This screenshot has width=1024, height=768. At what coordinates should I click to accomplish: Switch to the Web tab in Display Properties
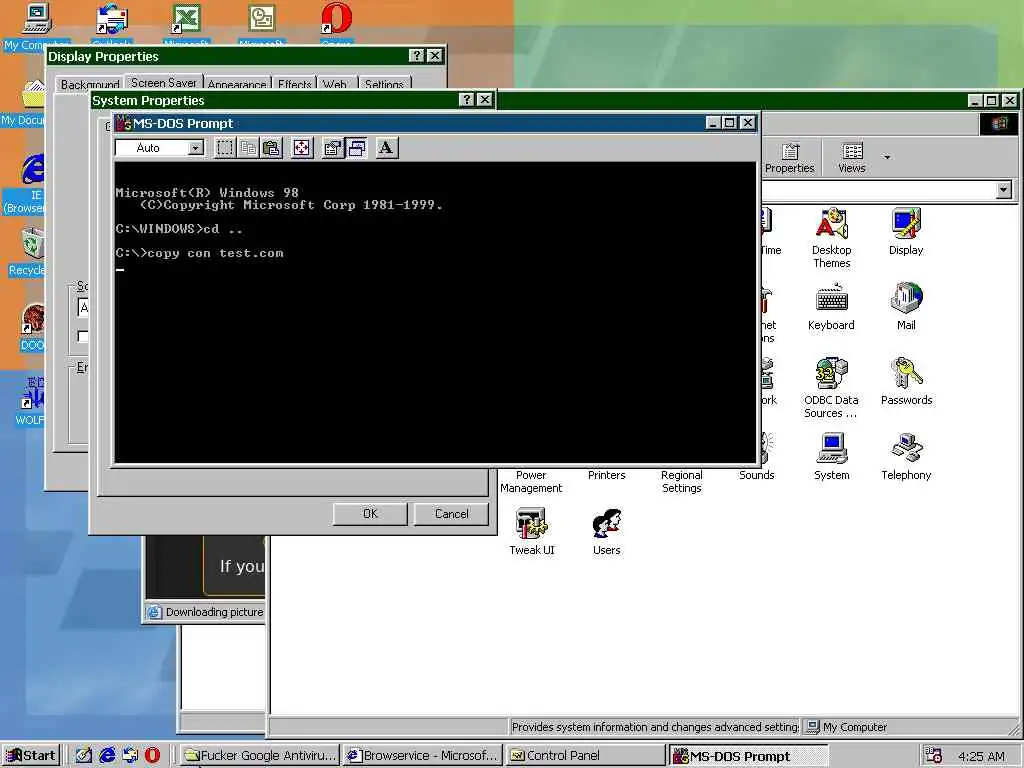tap(334, 84)
